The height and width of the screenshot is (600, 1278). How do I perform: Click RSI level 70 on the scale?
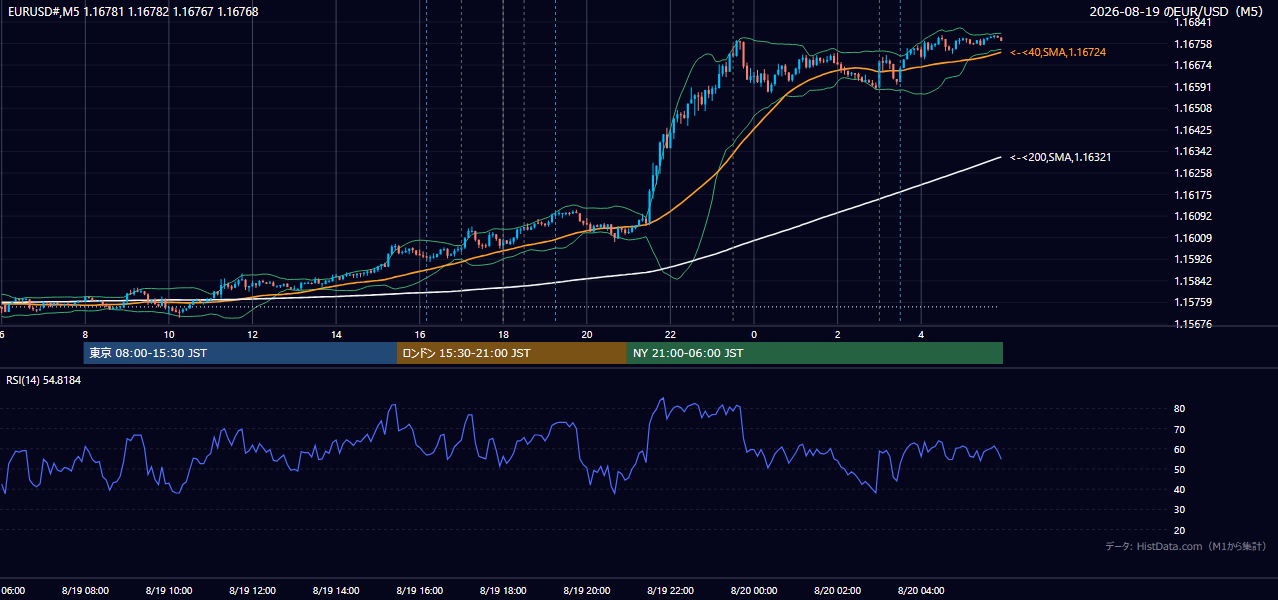(x=1179, y=429)
